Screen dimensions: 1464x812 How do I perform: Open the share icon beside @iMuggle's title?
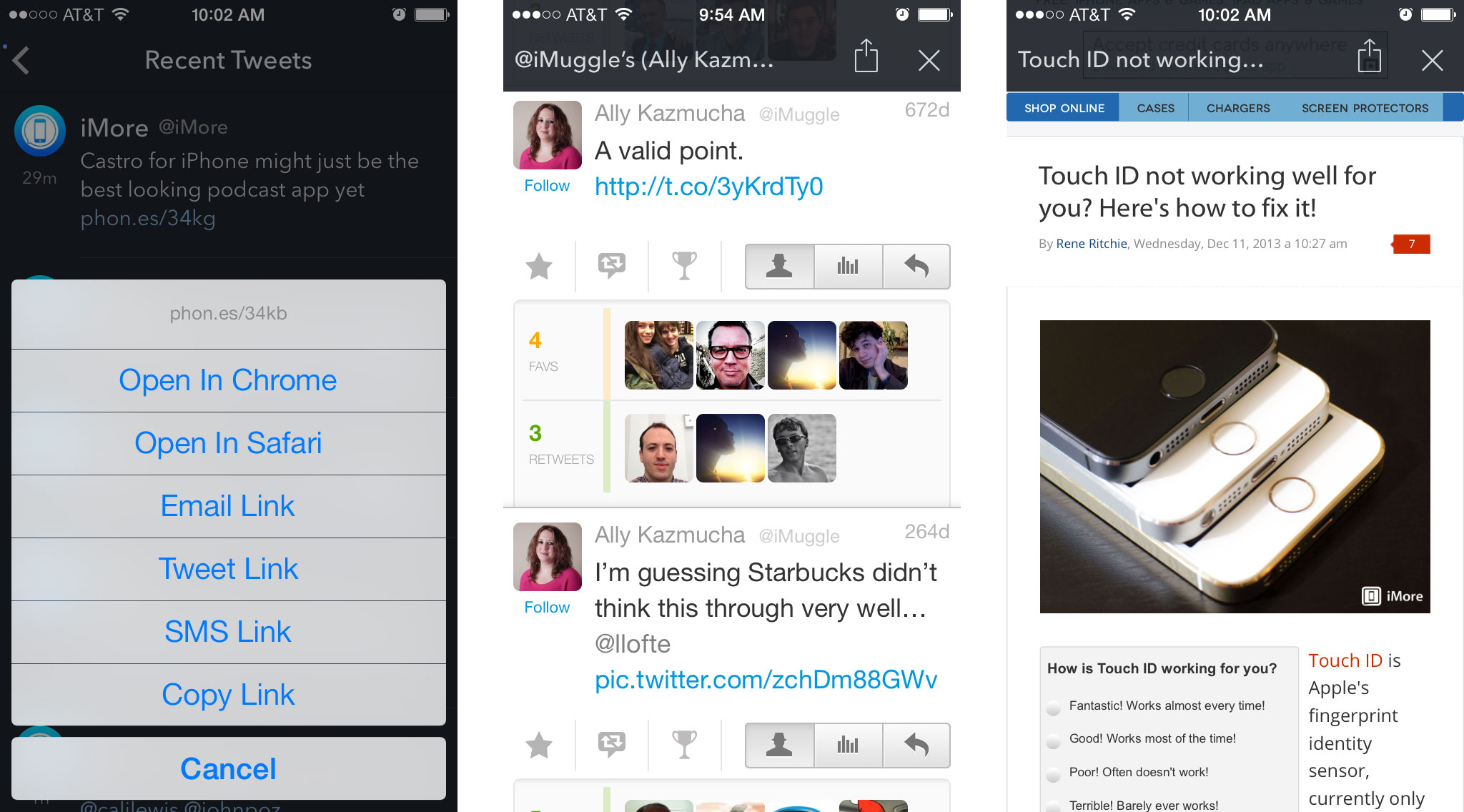866,56
